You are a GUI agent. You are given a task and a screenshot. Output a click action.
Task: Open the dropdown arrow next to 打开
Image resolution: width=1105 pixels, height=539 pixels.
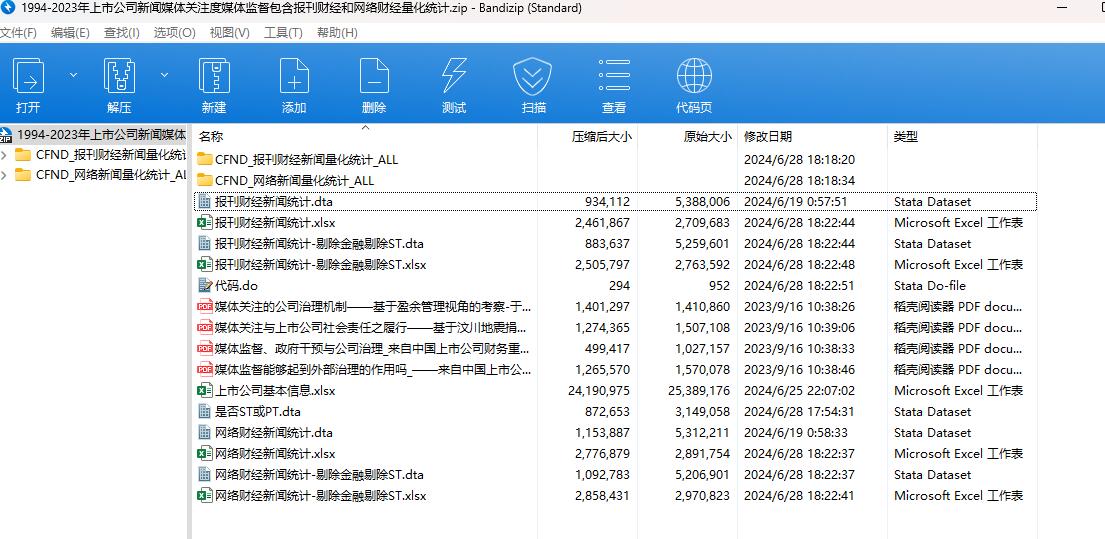click(x=73, y=75)
